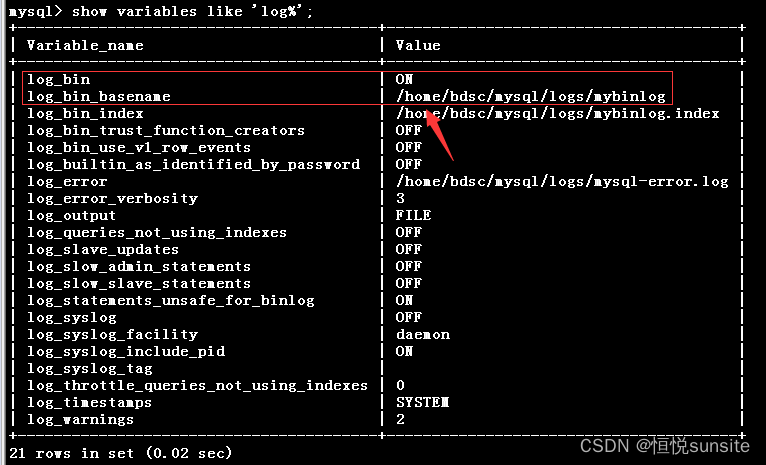Click the Variable_name column header
The height and width of the screenshot is (465, 766).
[x=85, y=45]
